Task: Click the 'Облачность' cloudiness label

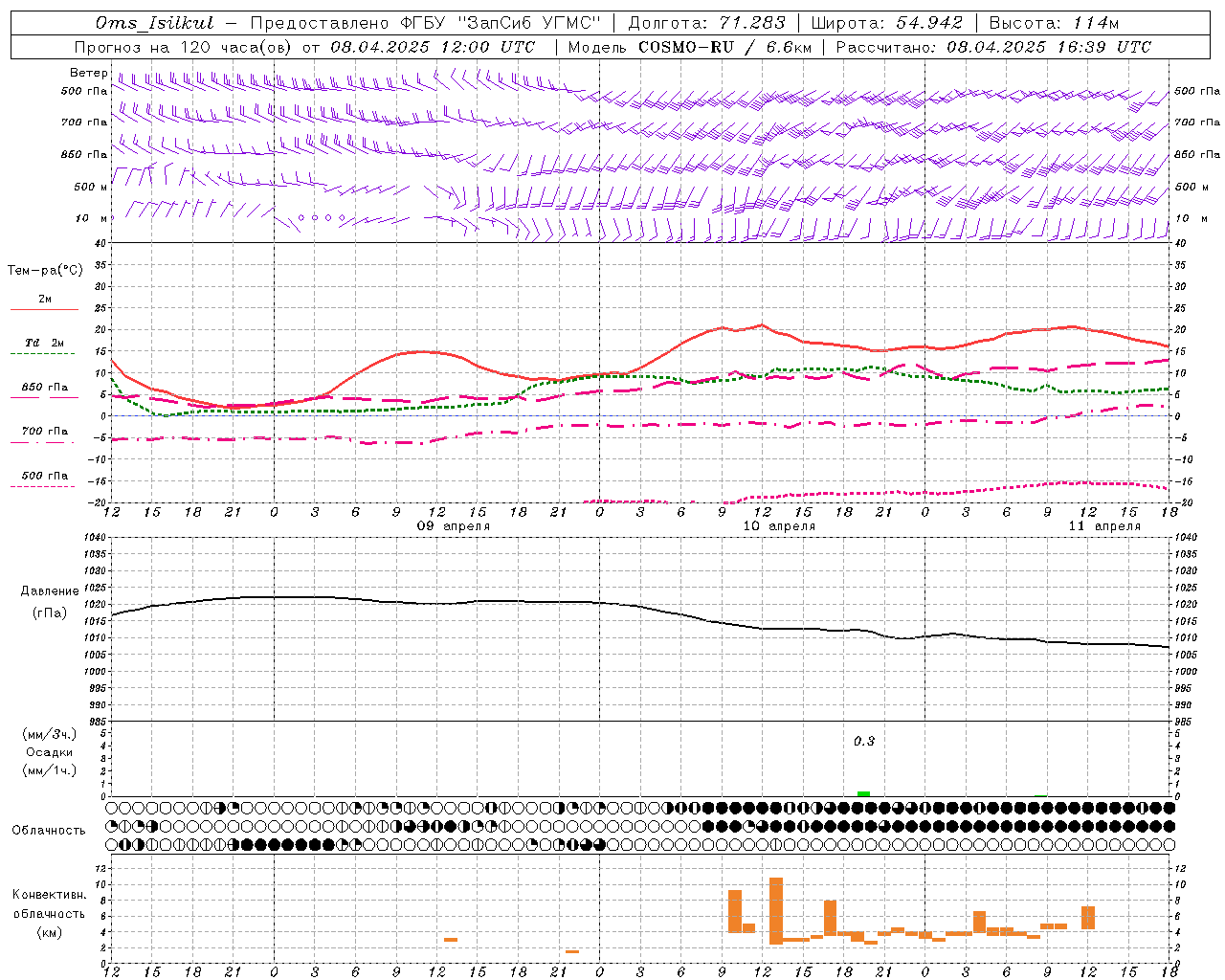Action: [49, 830]
